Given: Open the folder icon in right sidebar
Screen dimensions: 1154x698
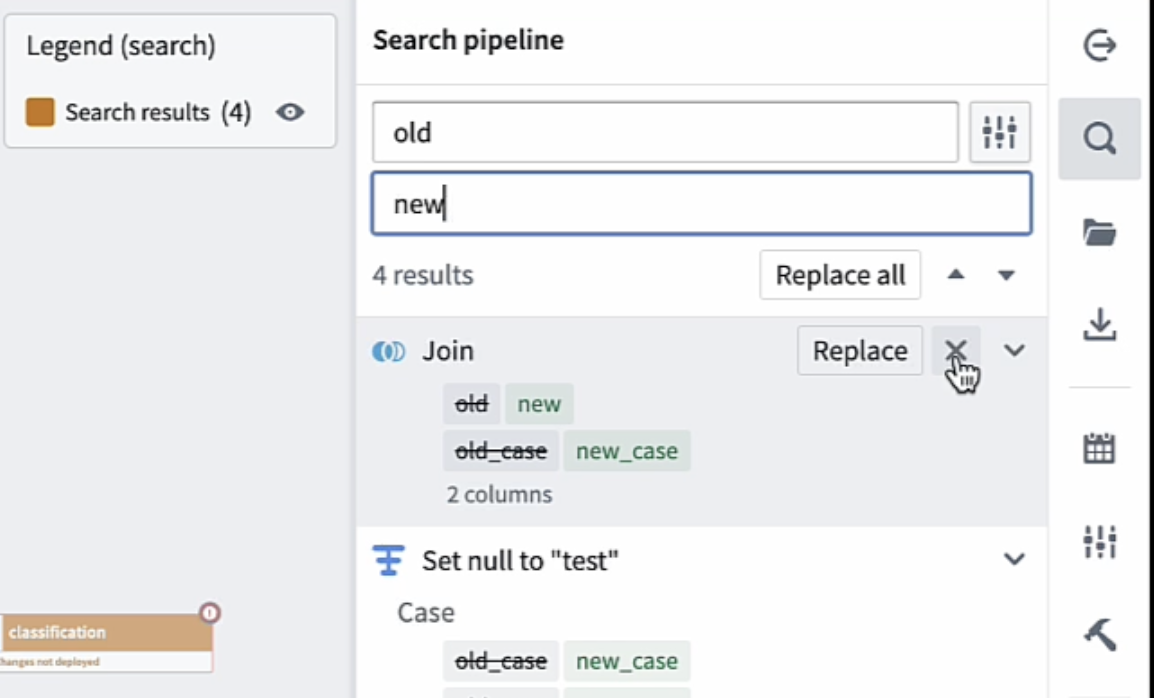Looking at the screenshot, I should pyautogui.click(x=1100, y=233).
